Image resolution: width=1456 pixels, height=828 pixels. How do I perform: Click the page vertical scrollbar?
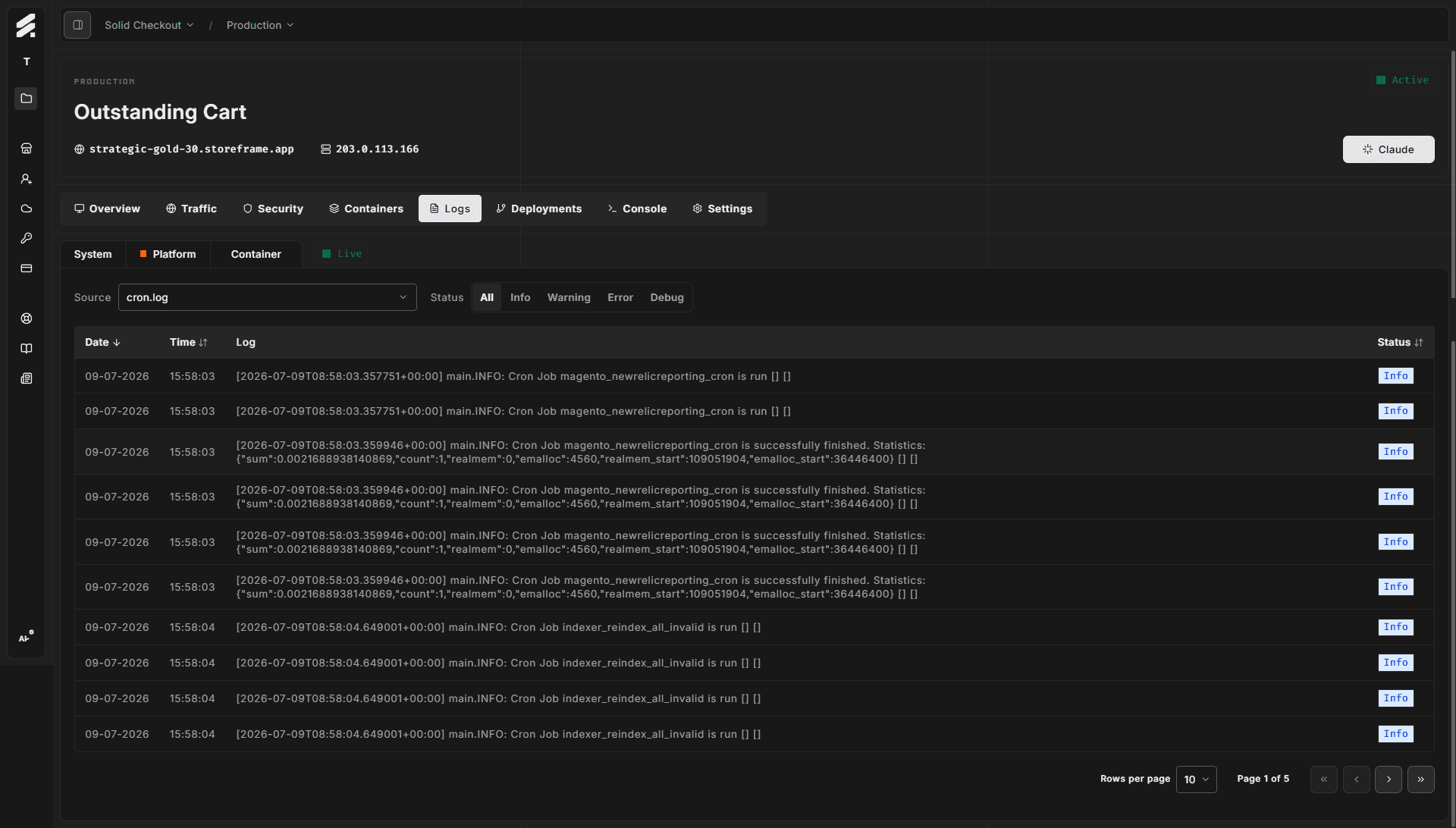click(1452, 174)
